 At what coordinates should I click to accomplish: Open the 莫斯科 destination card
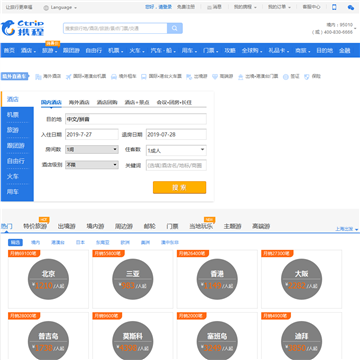133,337
